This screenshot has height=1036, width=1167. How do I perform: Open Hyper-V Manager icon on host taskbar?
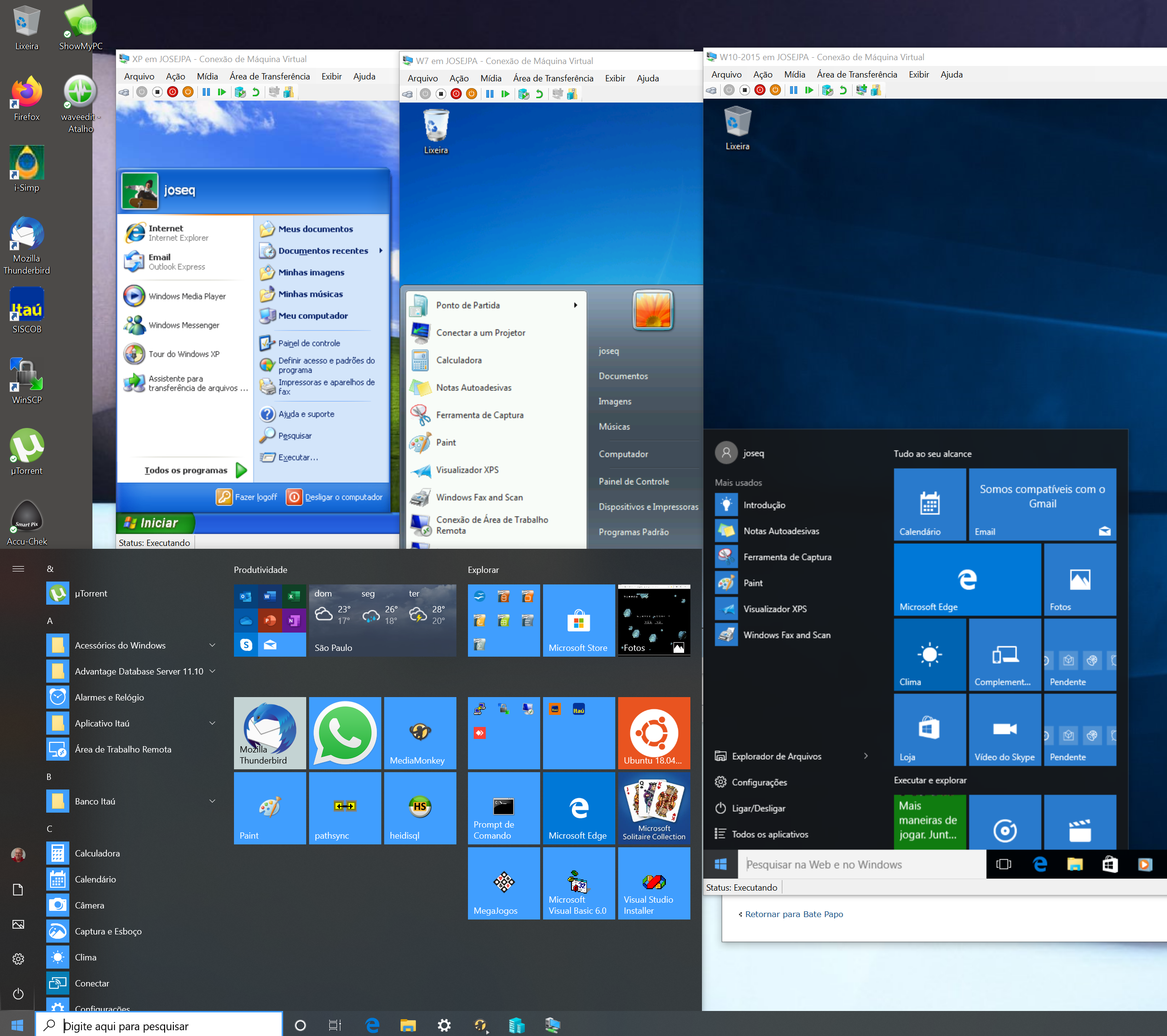[516, 1025]
